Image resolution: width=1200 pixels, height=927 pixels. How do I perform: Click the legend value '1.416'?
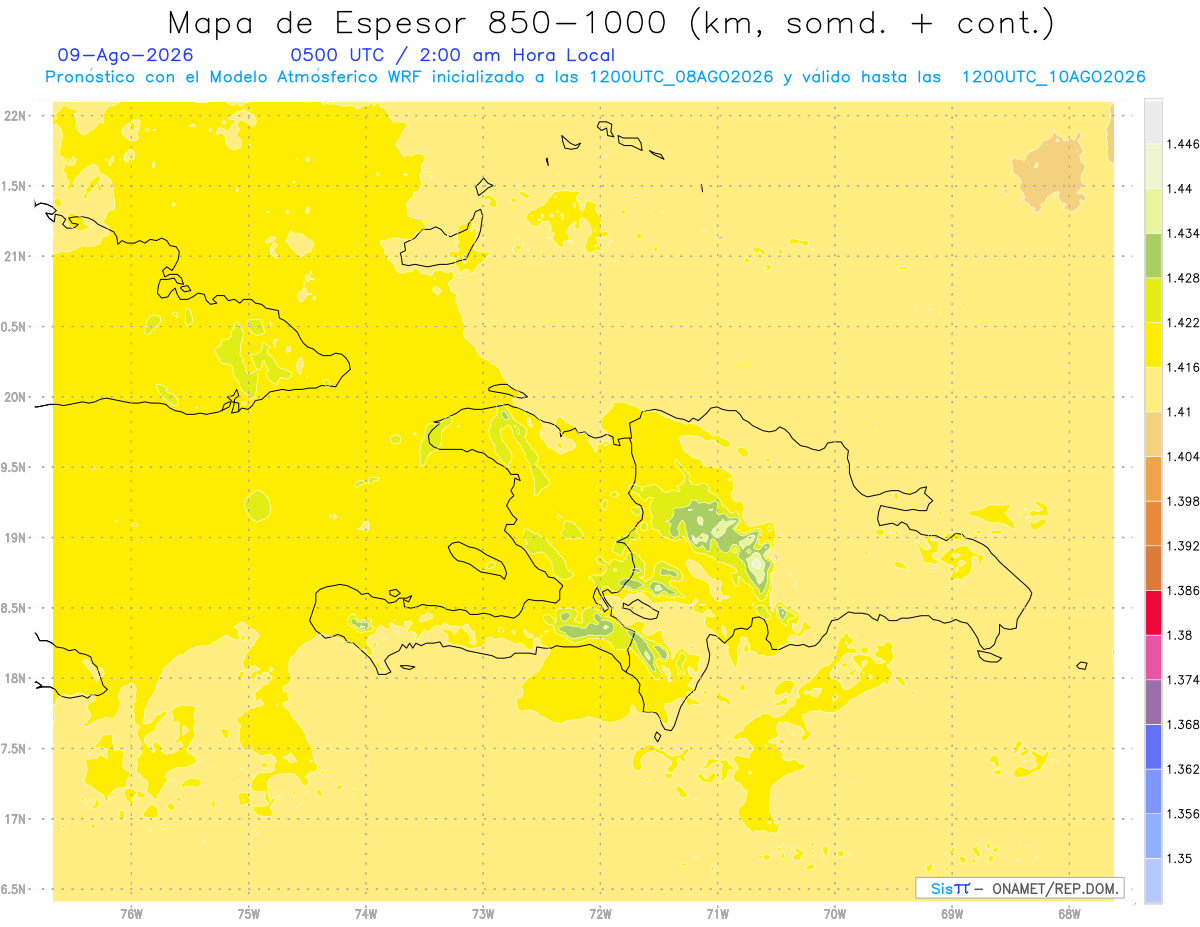click(x=1184, y=367)
